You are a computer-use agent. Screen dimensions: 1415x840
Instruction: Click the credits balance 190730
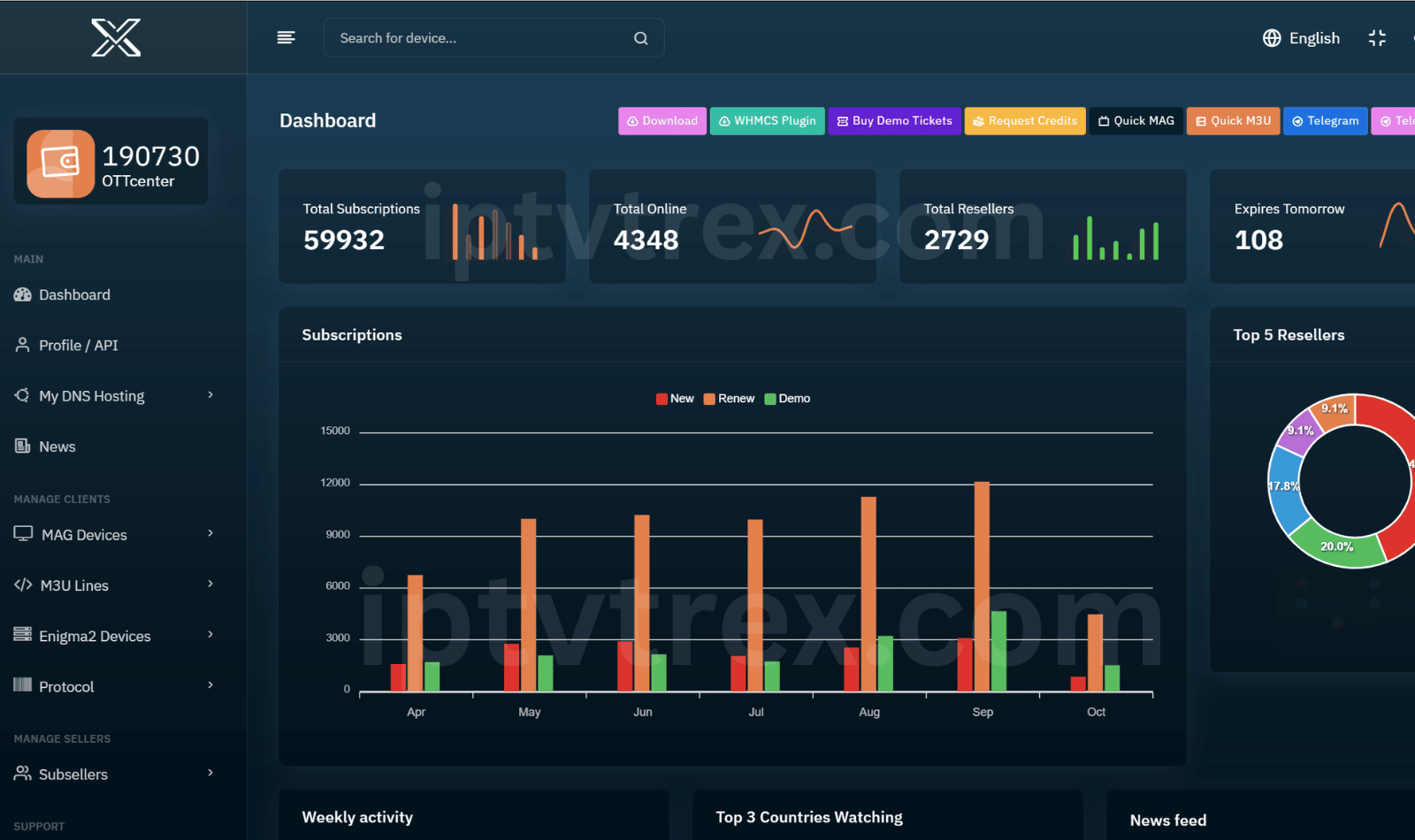(151, 157)
